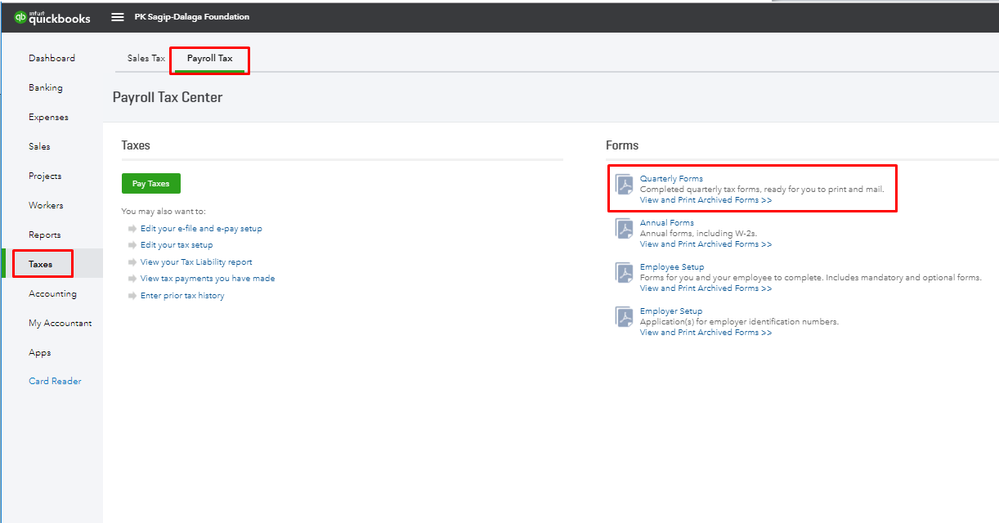
Task: Open the Quarterly Forms link
Action: (672, 178)
